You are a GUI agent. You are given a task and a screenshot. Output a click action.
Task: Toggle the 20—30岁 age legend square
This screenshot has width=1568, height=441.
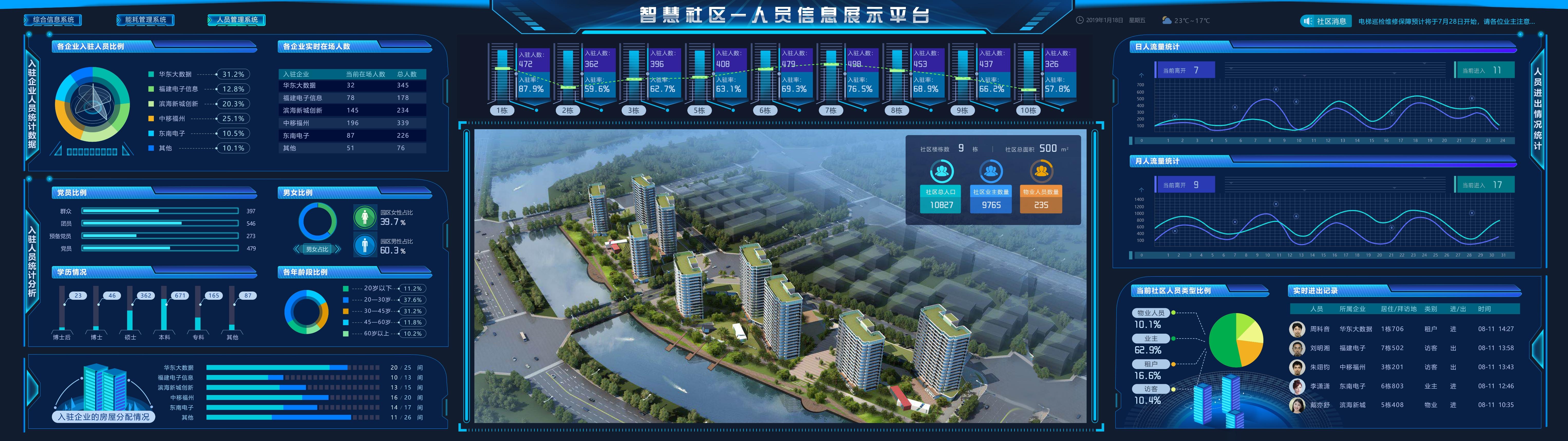(x=346, y=300)
